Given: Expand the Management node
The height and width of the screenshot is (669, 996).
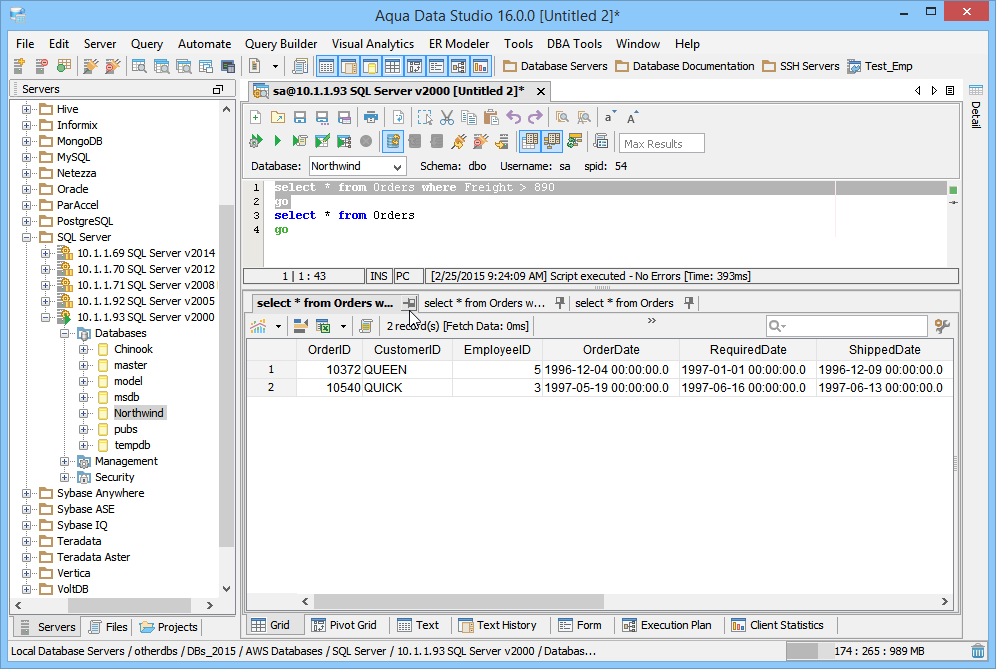Looking at the screenshot, I should [64, 461].
